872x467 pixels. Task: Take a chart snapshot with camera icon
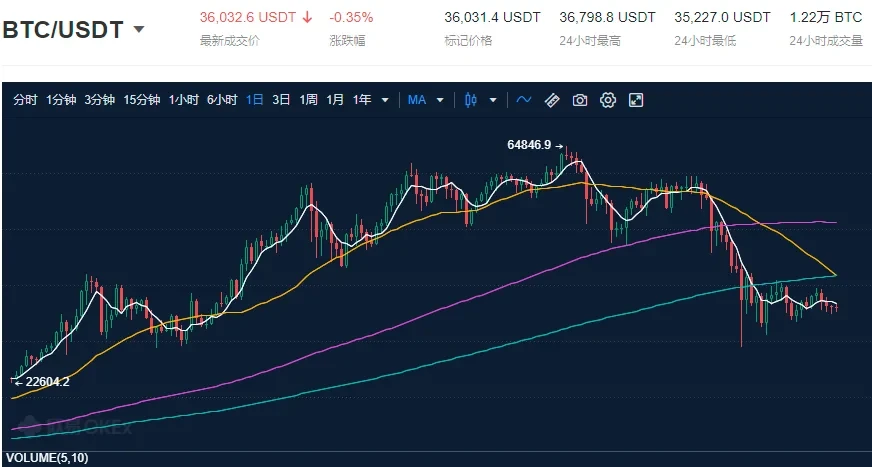[579, 100]
